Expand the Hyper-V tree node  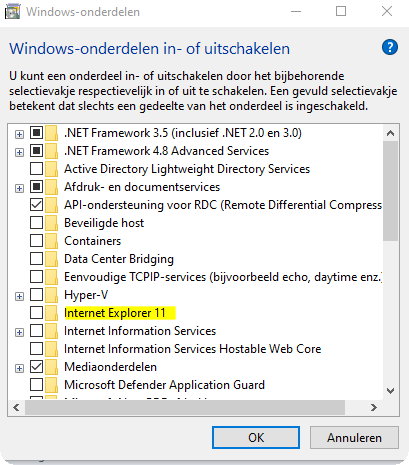(x=20, y=296)
